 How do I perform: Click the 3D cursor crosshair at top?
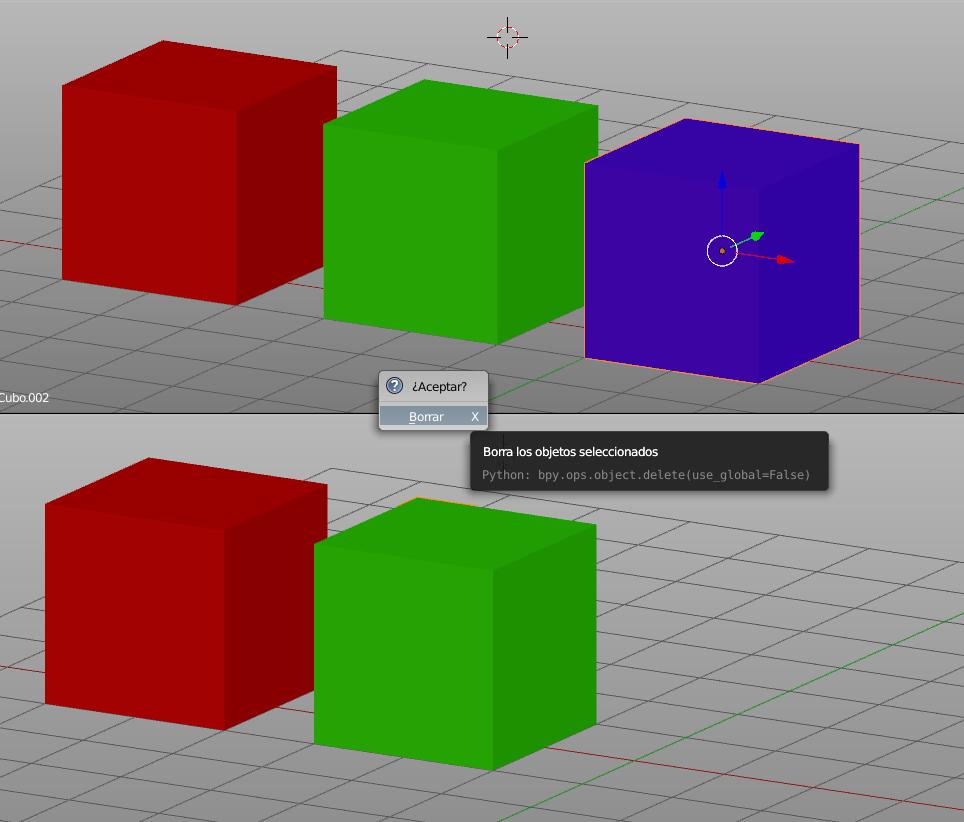click(507, 38)
